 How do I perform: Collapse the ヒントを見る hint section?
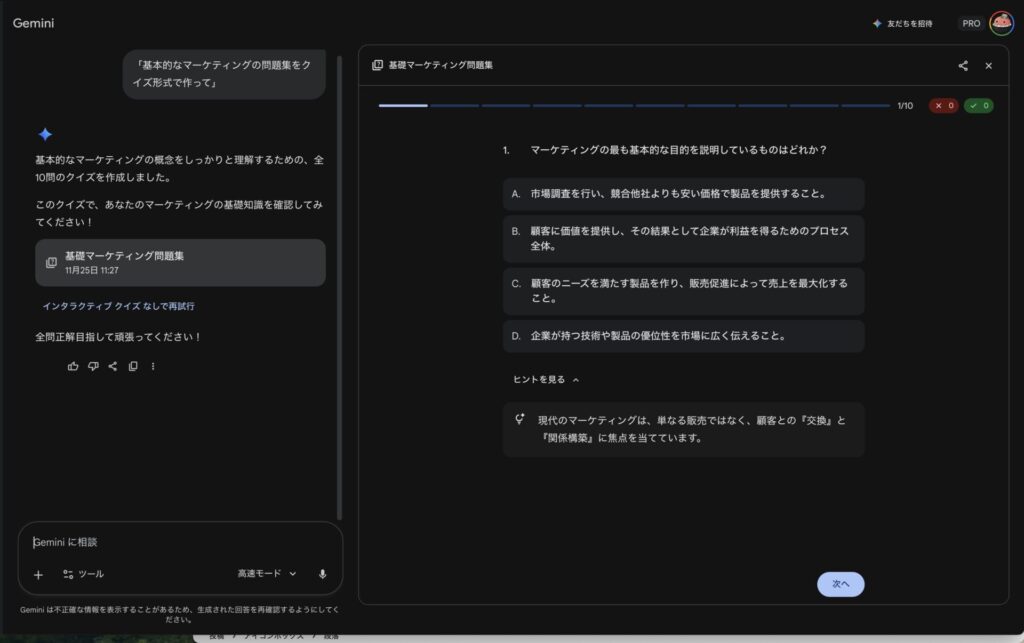click(x=542, y=379)
